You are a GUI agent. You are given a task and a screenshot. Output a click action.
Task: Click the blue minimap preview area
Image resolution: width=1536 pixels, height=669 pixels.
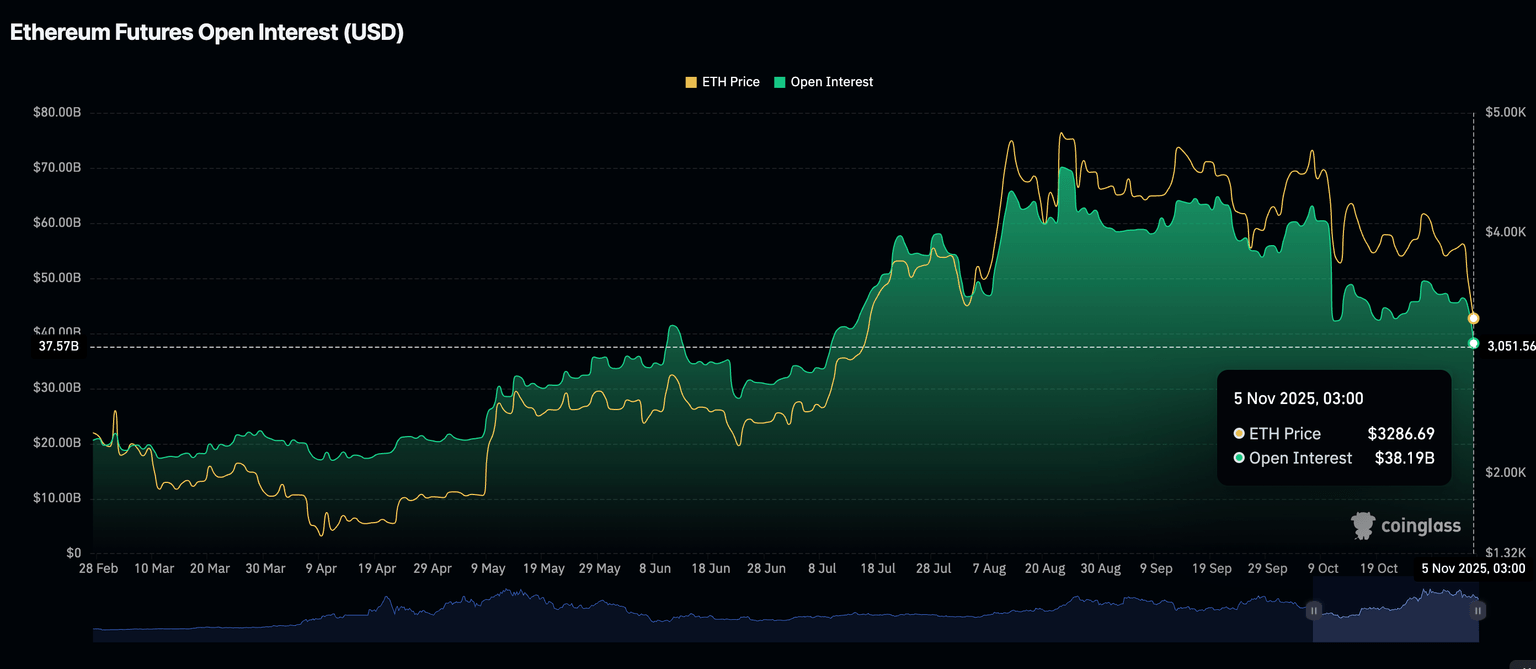700,610
